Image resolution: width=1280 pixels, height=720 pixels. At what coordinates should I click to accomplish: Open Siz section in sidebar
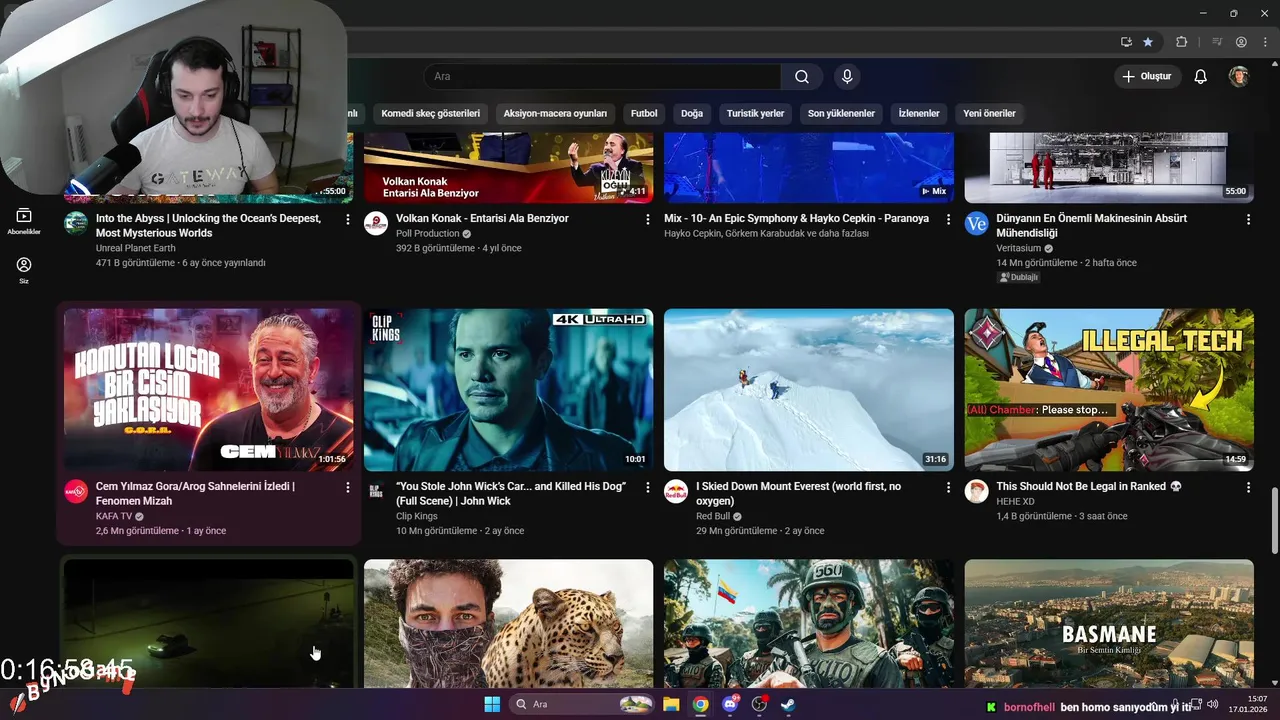pos(24,270)
